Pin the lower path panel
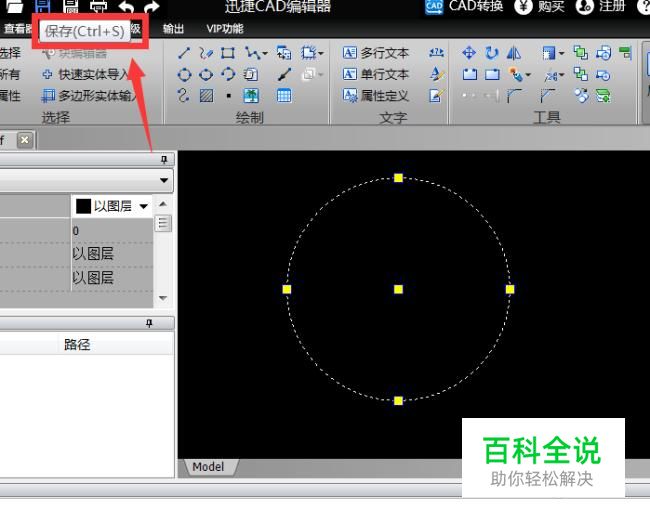Viewport: 650px width, 522px height. click(149, 323)
